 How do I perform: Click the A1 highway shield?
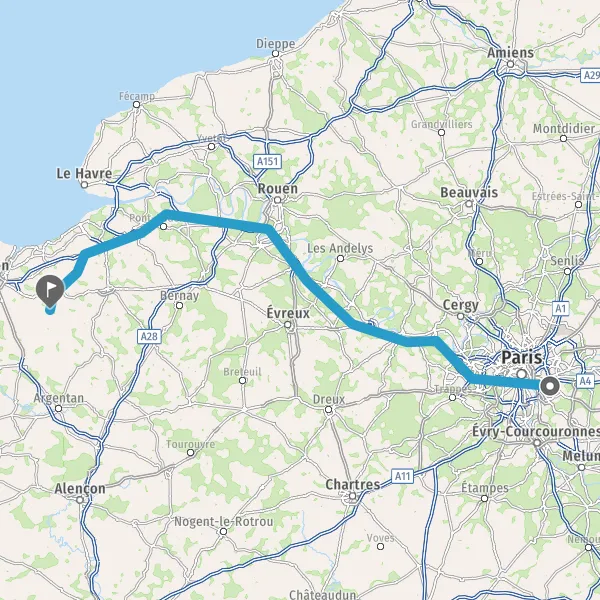(560, 308)
